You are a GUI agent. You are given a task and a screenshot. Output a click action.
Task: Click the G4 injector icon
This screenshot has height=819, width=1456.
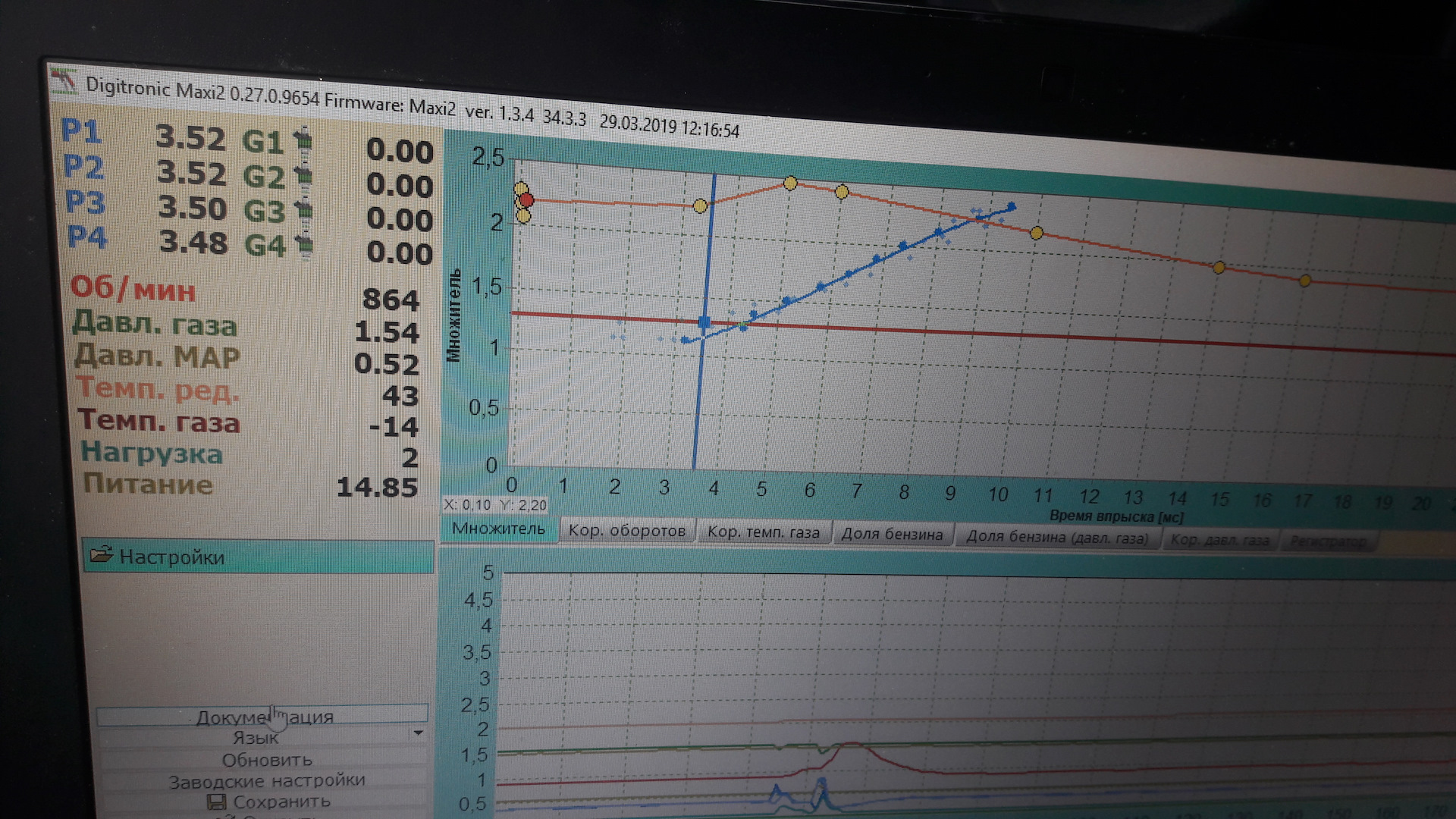pyautogui.click(x=306, y=246)
